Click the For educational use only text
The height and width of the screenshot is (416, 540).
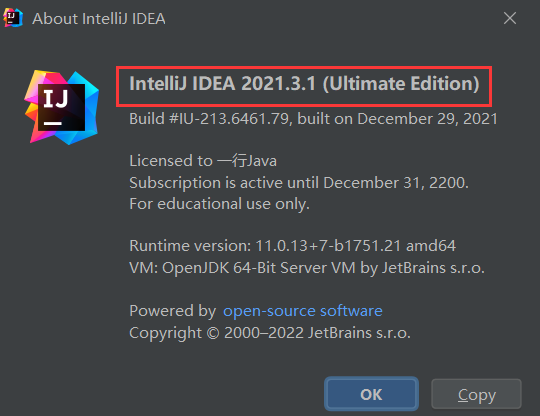(x=219, y=204)
